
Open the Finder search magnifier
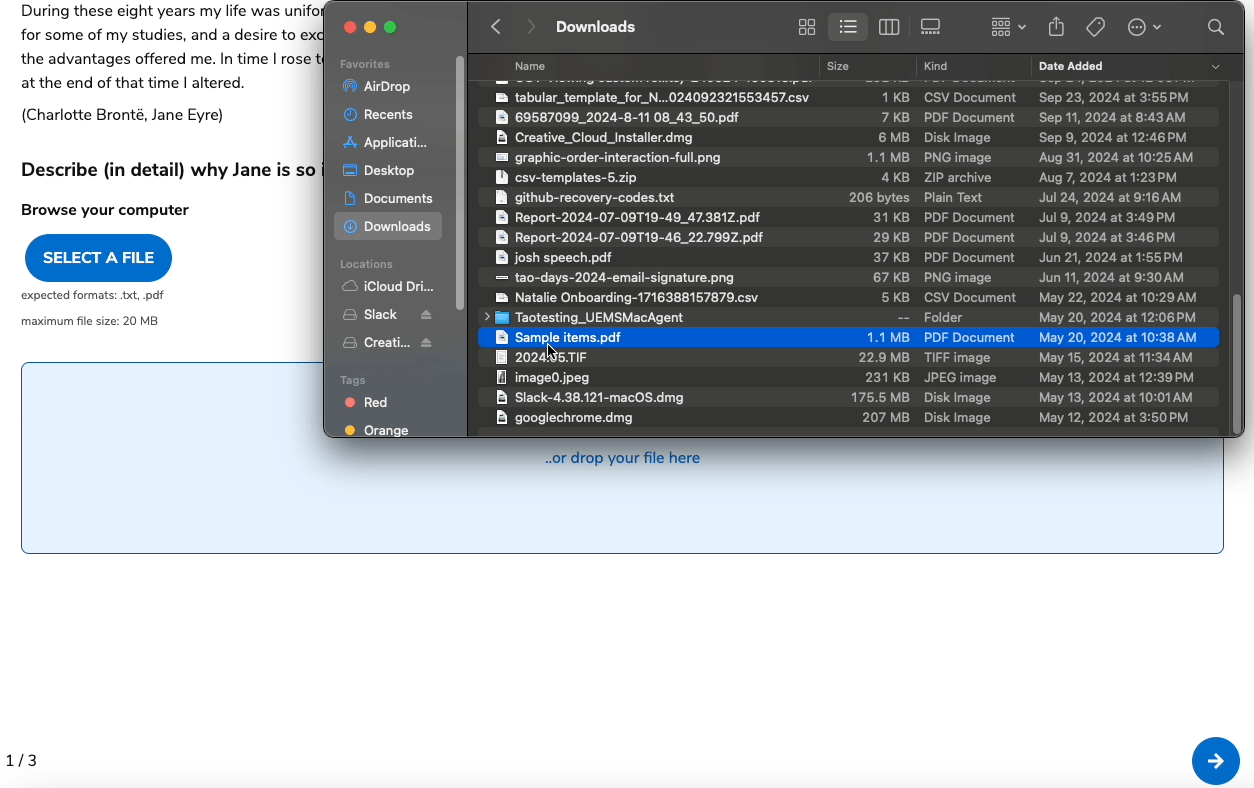click(1215, 27)
